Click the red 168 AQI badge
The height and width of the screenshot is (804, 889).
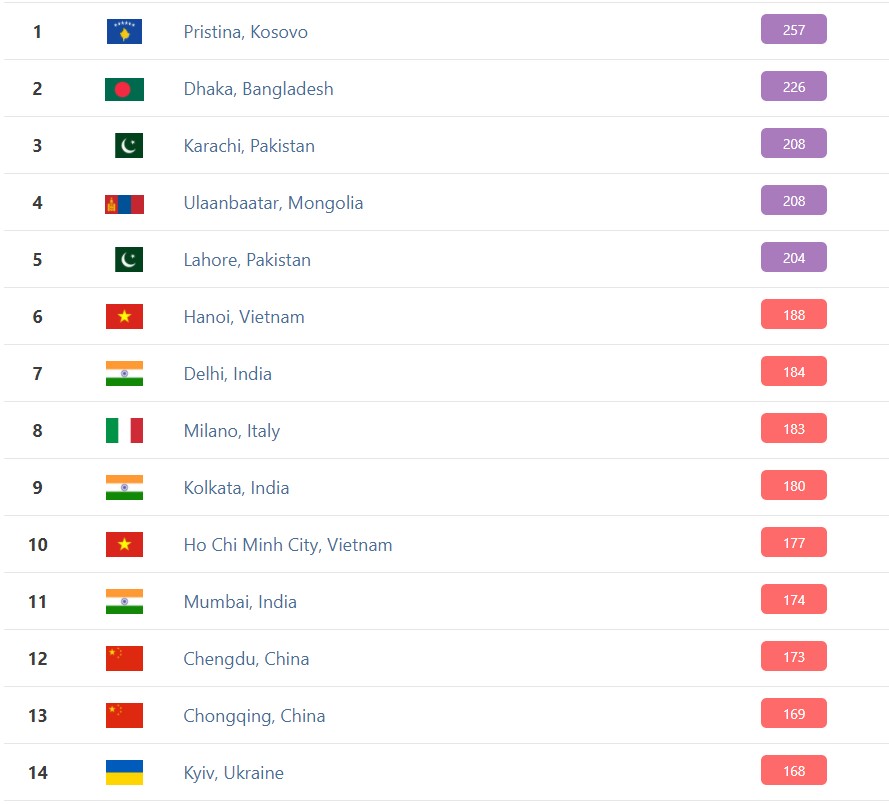click(793, 771)
